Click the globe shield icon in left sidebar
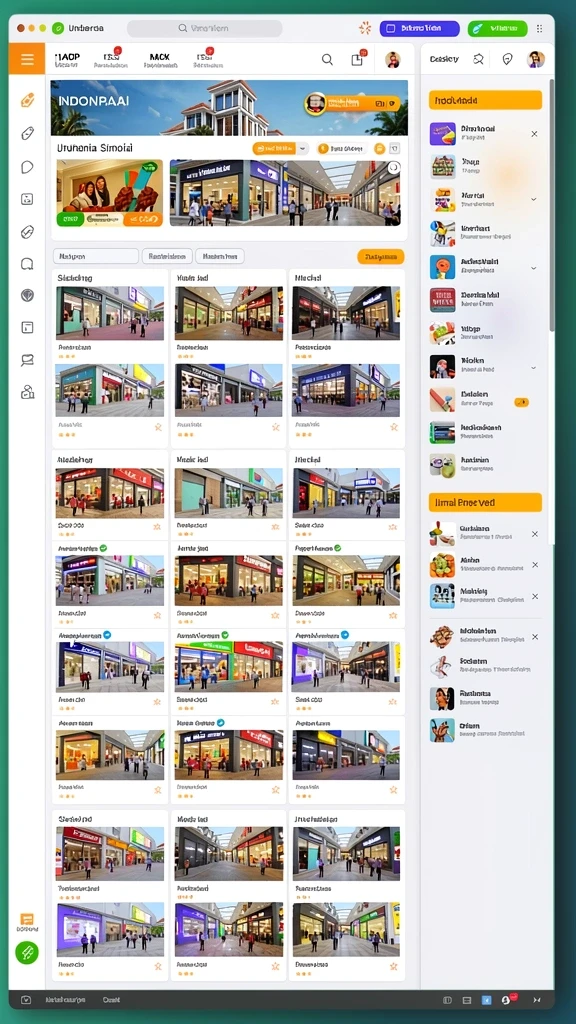 point(27,295)
